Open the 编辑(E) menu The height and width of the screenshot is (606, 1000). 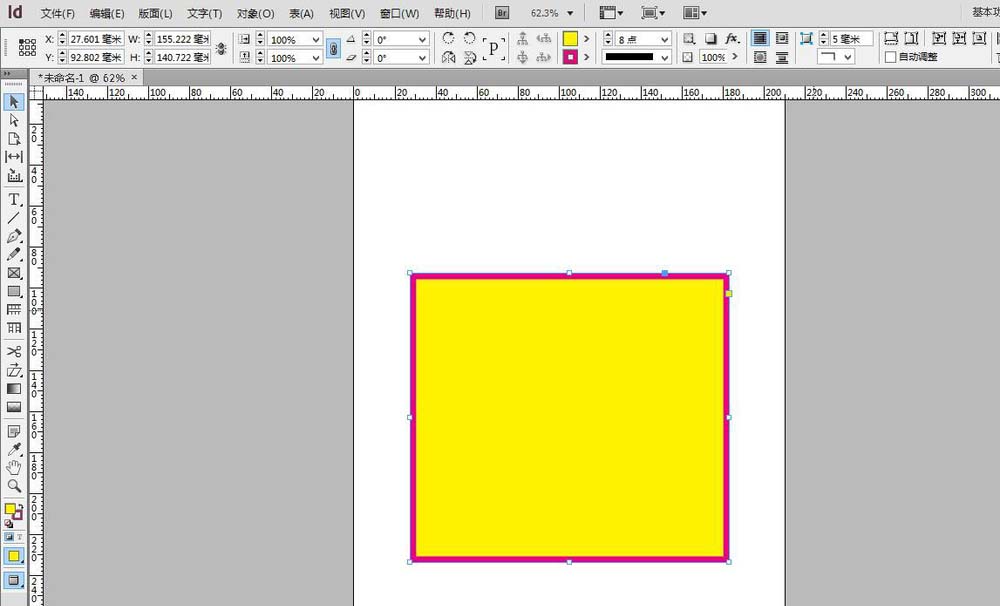[107, 13]
